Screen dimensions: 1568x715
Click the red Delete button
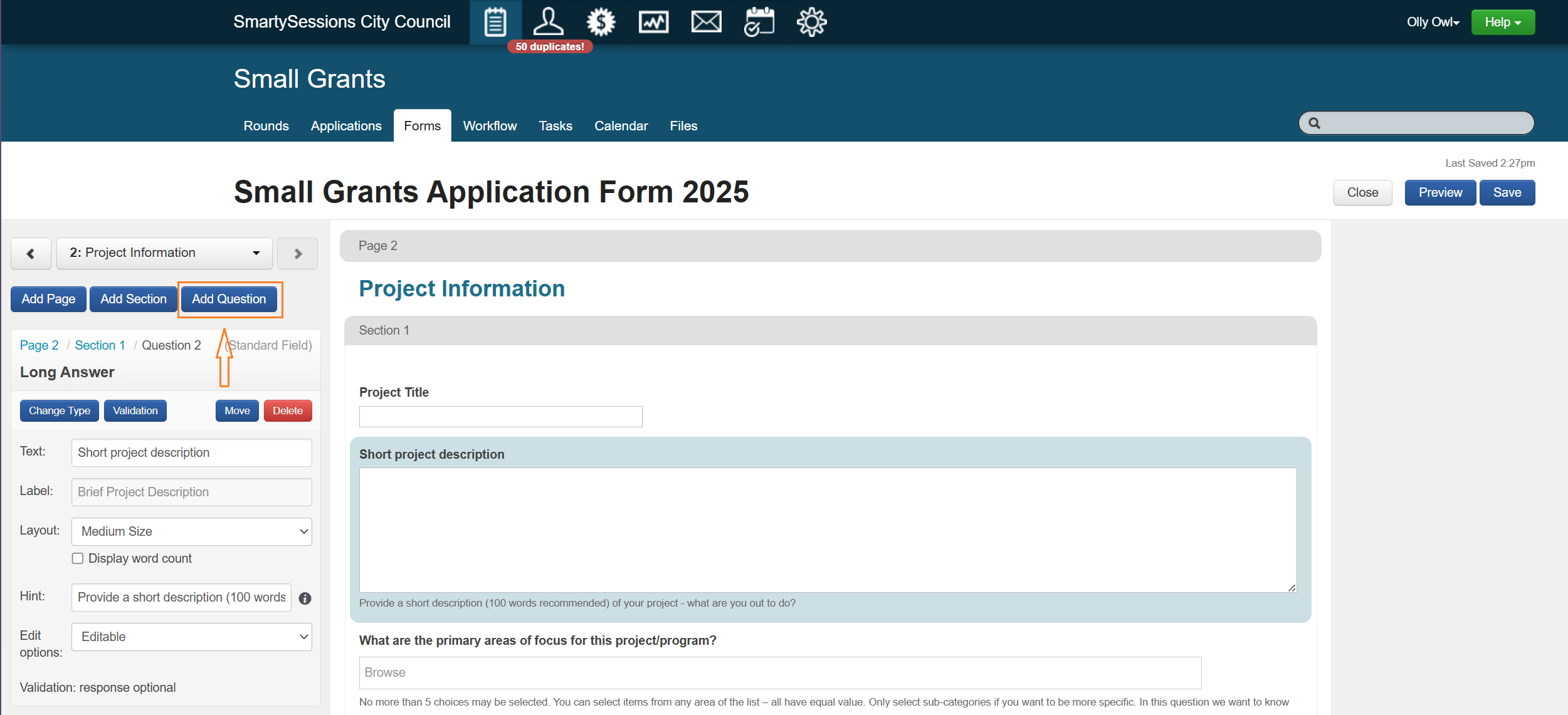point(288,411)
